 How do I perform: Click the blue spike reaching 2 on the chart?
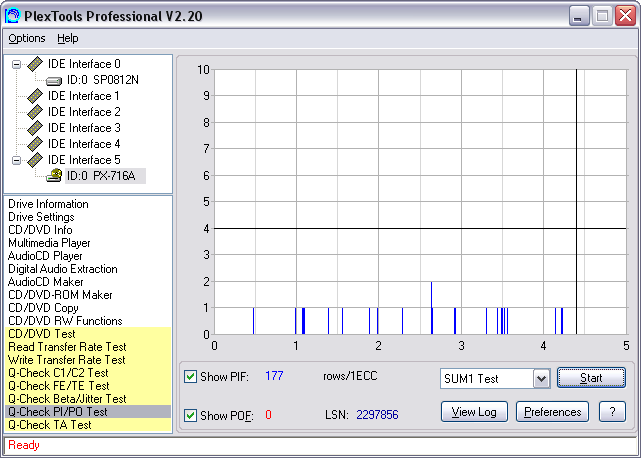pyautogui.click(x=431, y=307)
